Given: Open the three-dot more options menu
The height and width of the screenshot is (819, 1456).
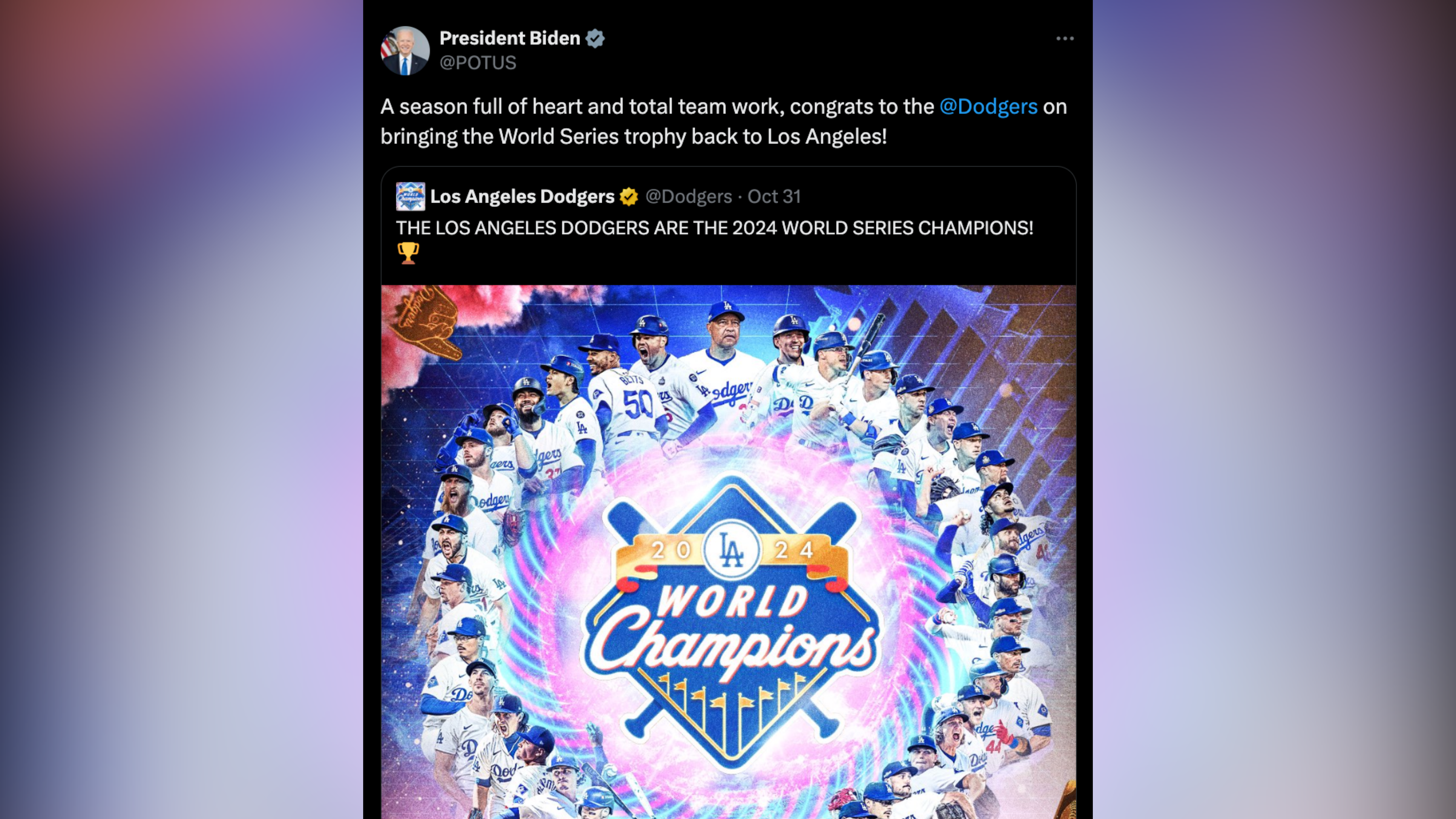Looking at the screenshot, I should tap(1065, 38).
